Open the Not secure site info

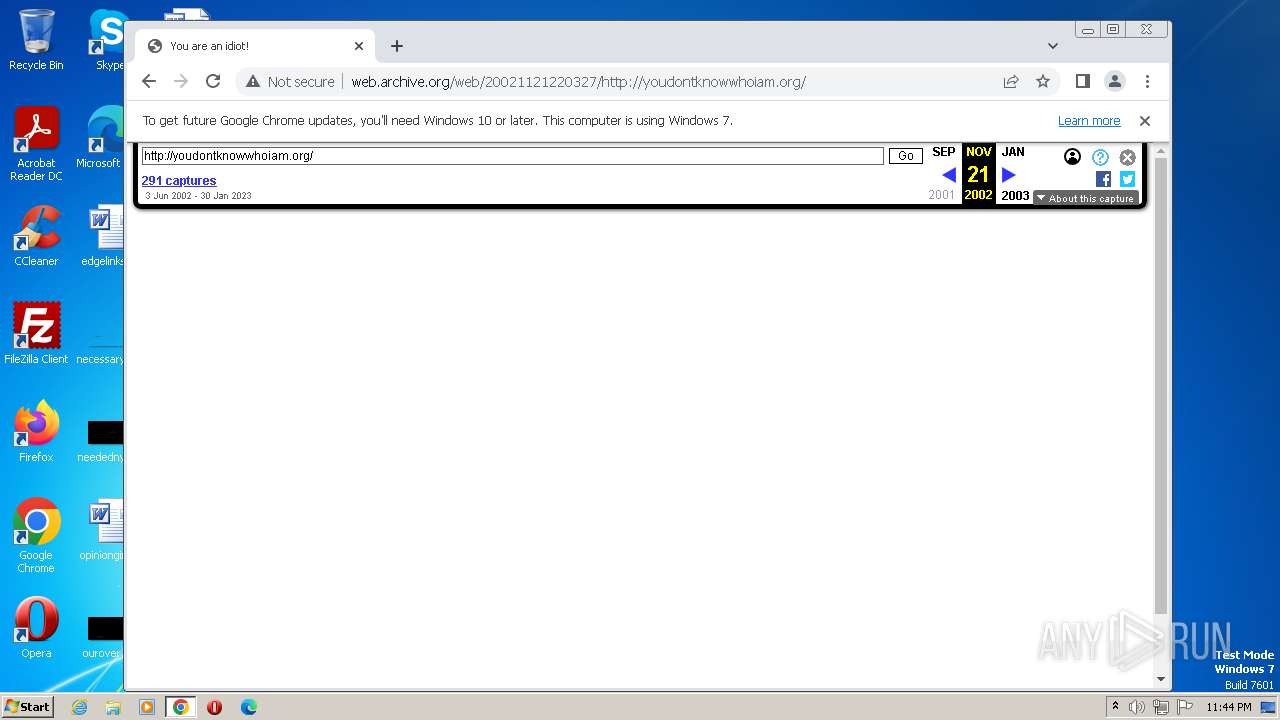coord(290,82)
